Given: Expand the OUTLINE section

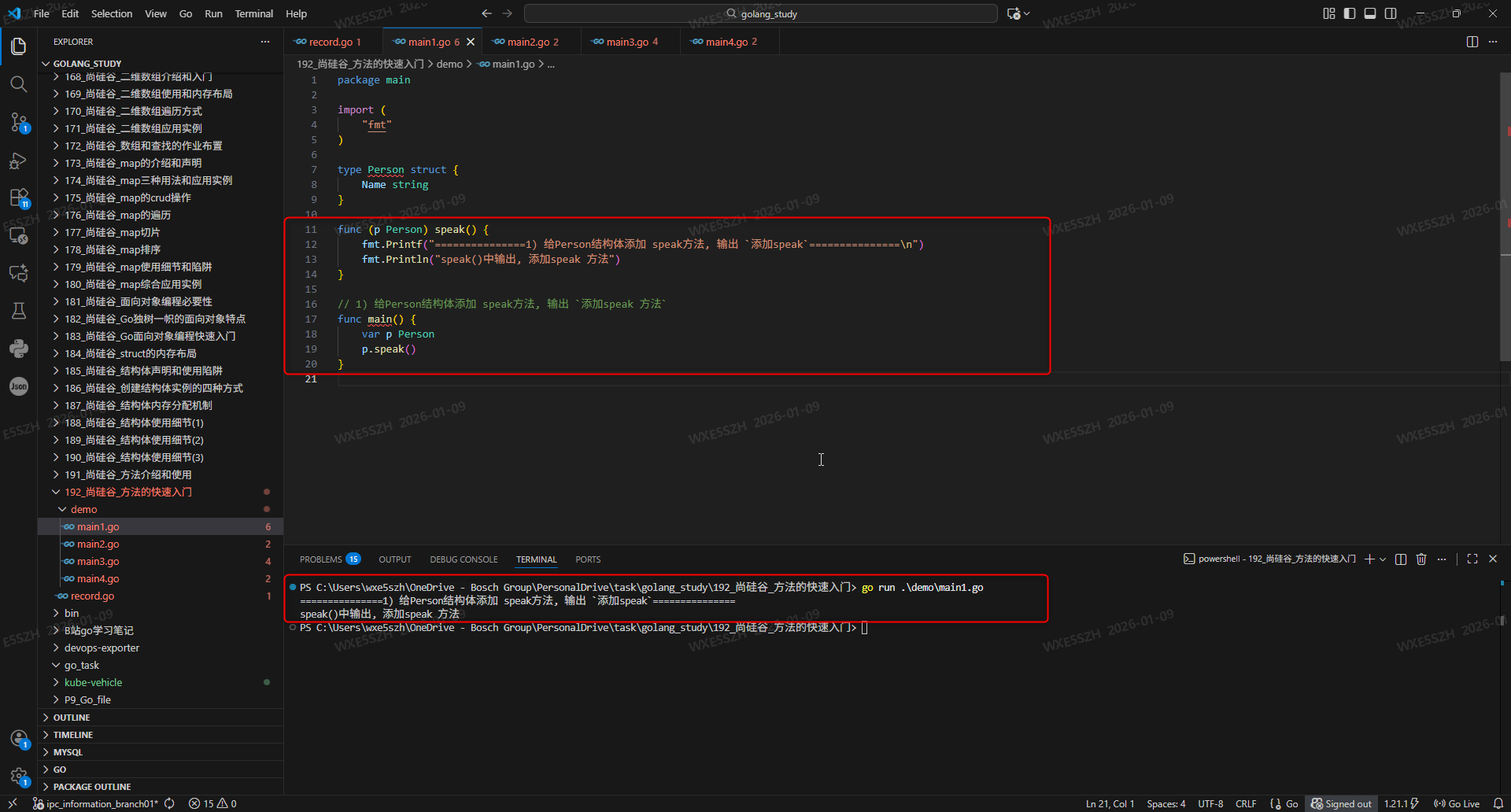Looking at the screenshot, I should [x=72, y=718].
